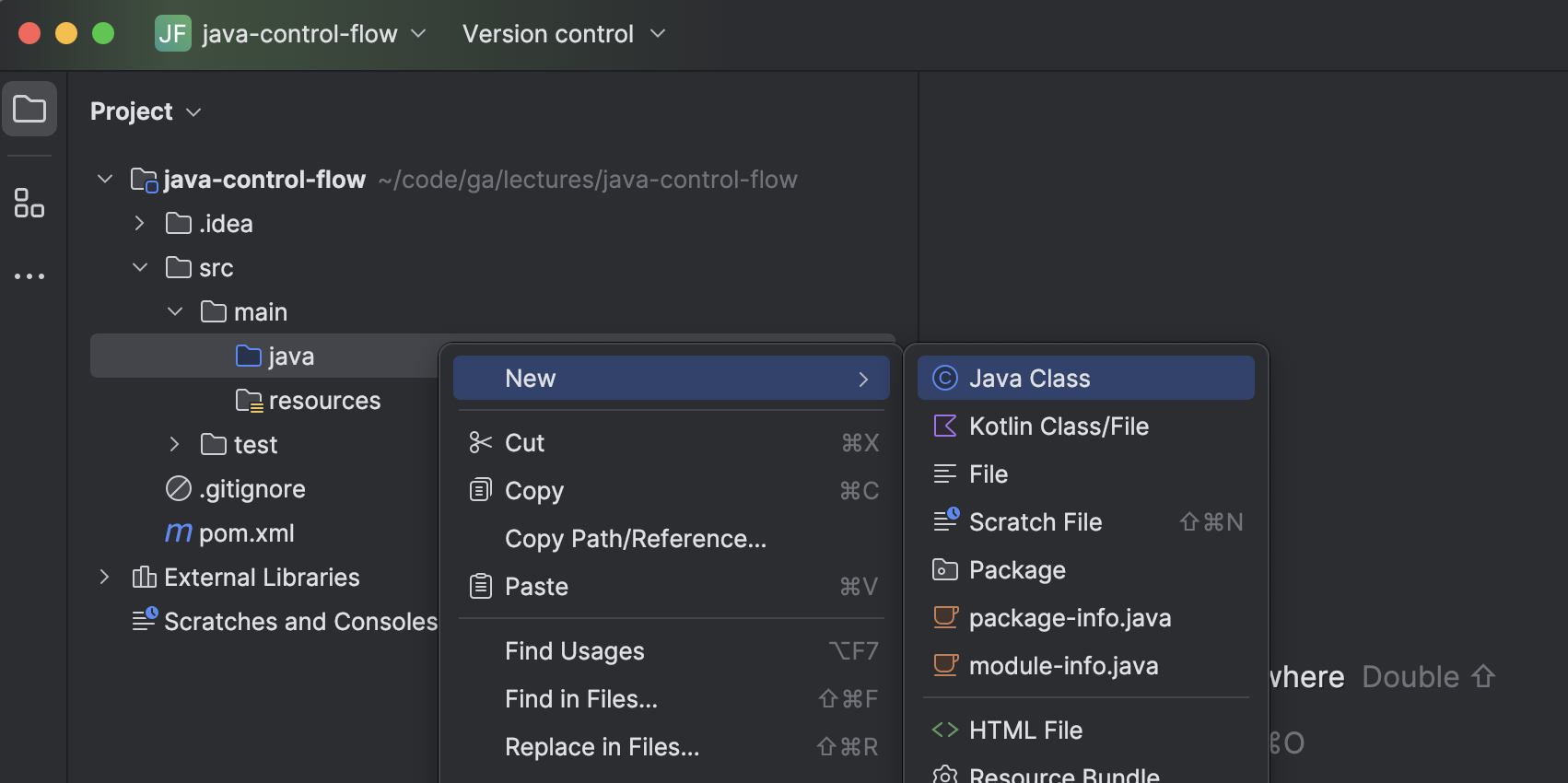Screen dimensions: 1568x783
Task: Collapse the src folder arrow
Action: click(x=140, y=267)
